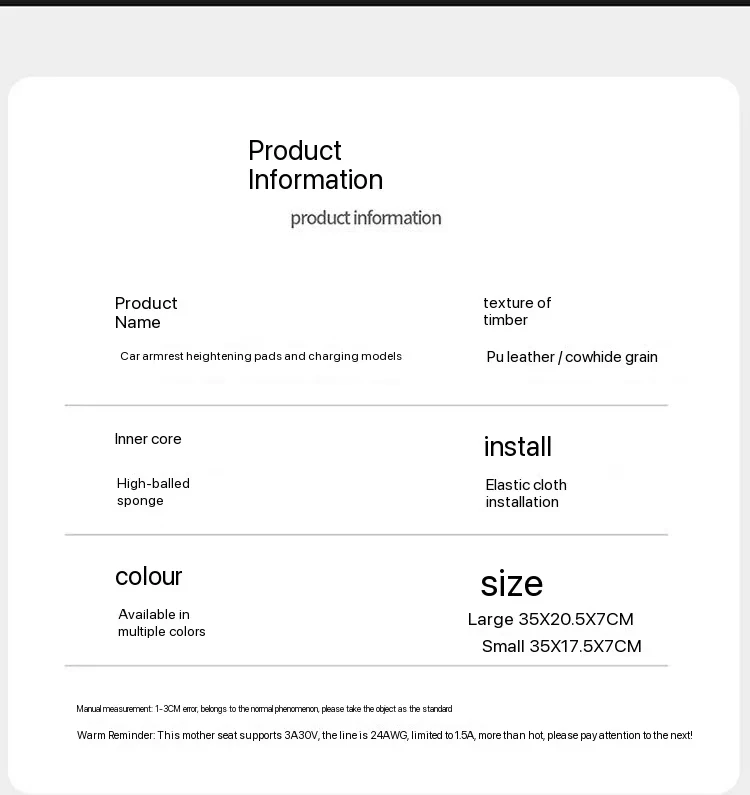Click the car armrest heightening pads description
Image resolution: width=750 pixels, height=795 pixels.
coord(261,356)
